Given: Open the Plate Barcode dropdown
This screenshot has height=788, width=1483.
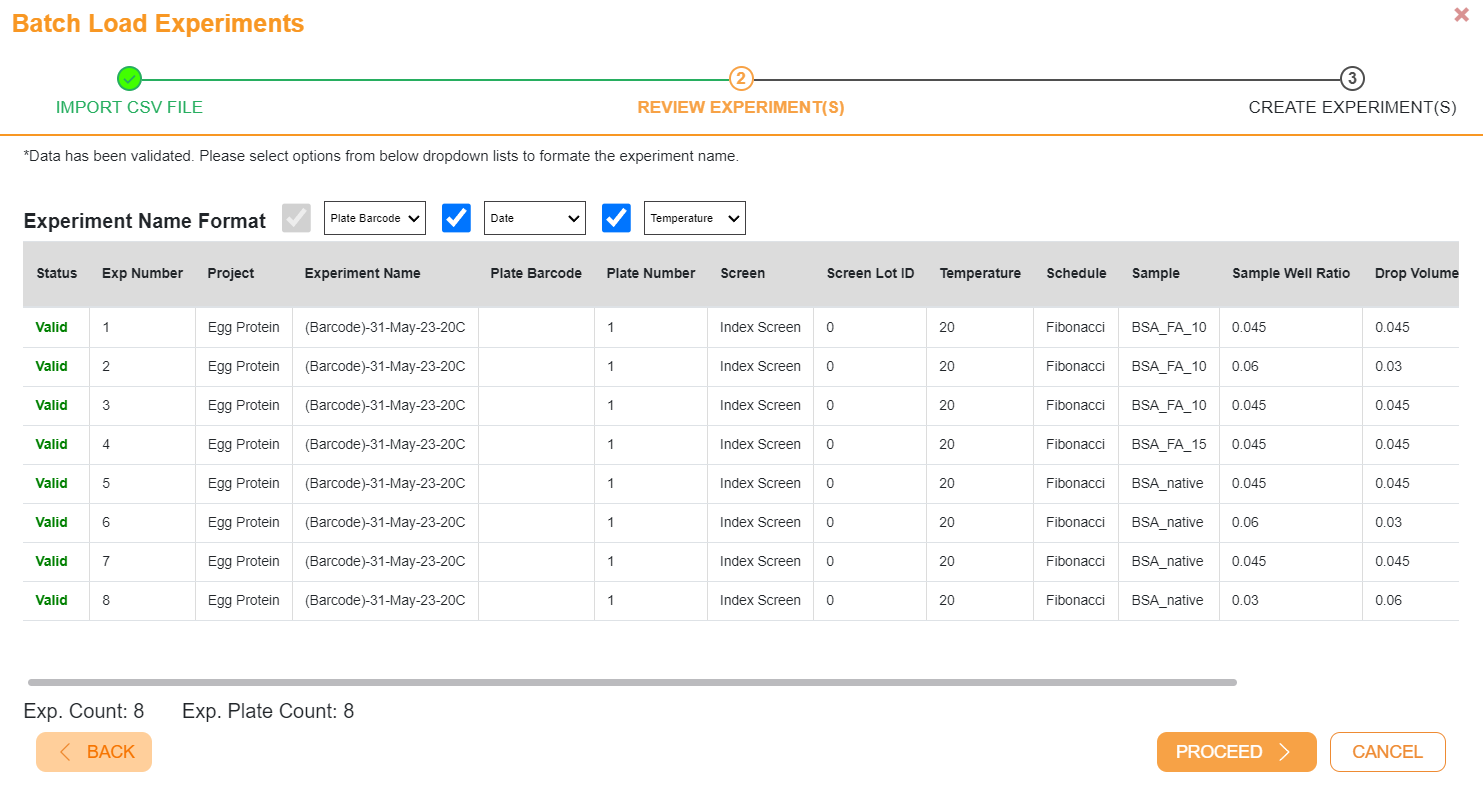Looking at the screenshot, I should (374, 217).
